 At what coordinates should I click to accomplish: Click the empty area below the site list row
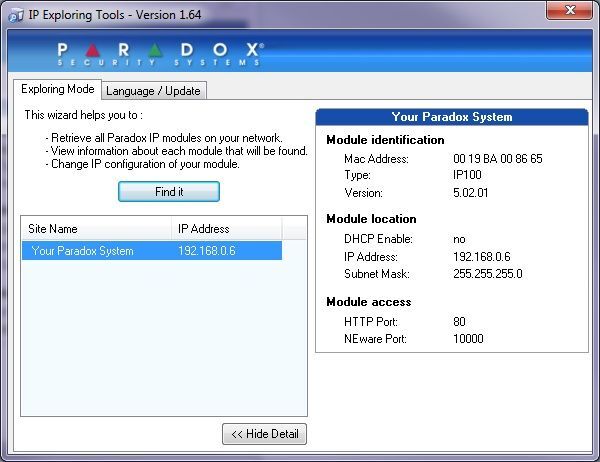163,340
